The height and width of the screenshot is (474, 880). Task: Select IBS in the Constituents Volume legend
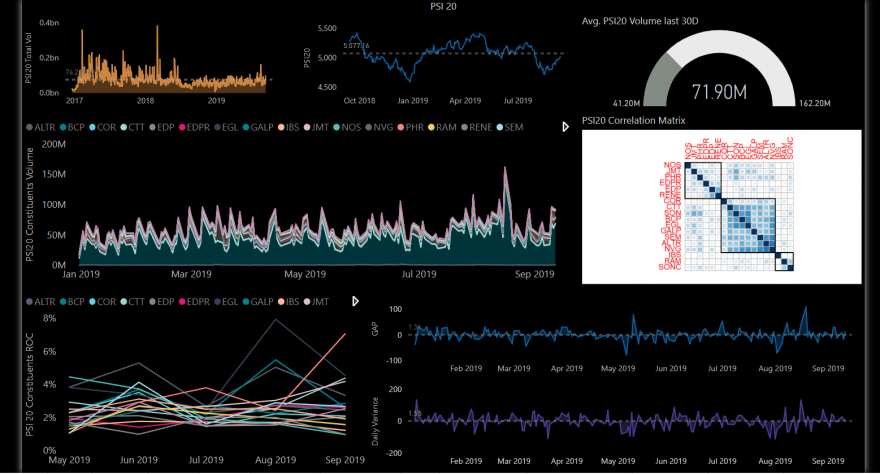[x=288, y=127]
